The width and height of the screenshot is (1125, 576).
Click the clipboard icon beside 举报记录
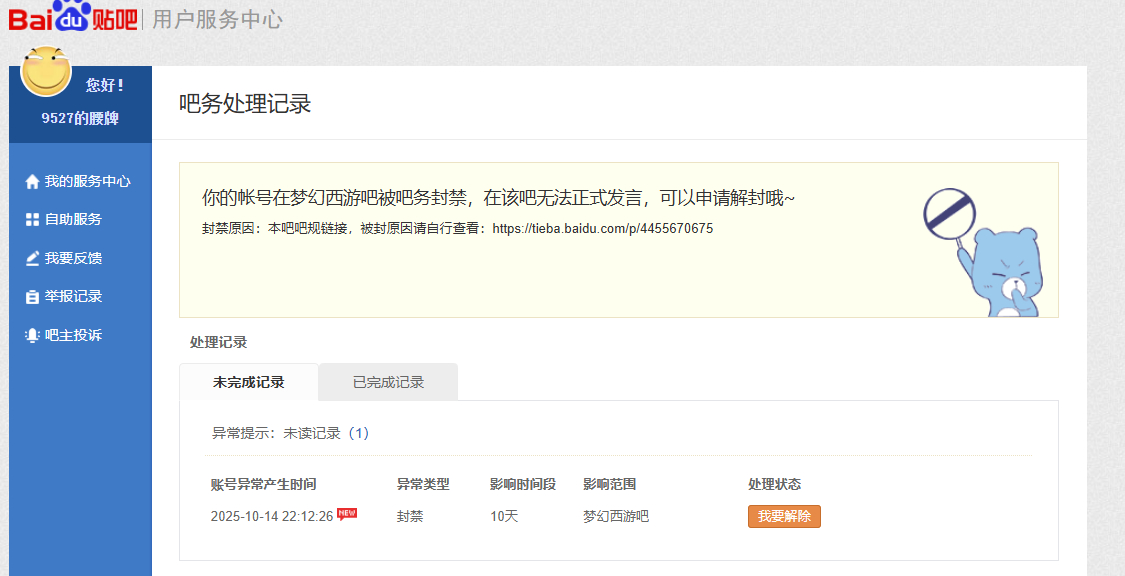(x=32, y=297)
